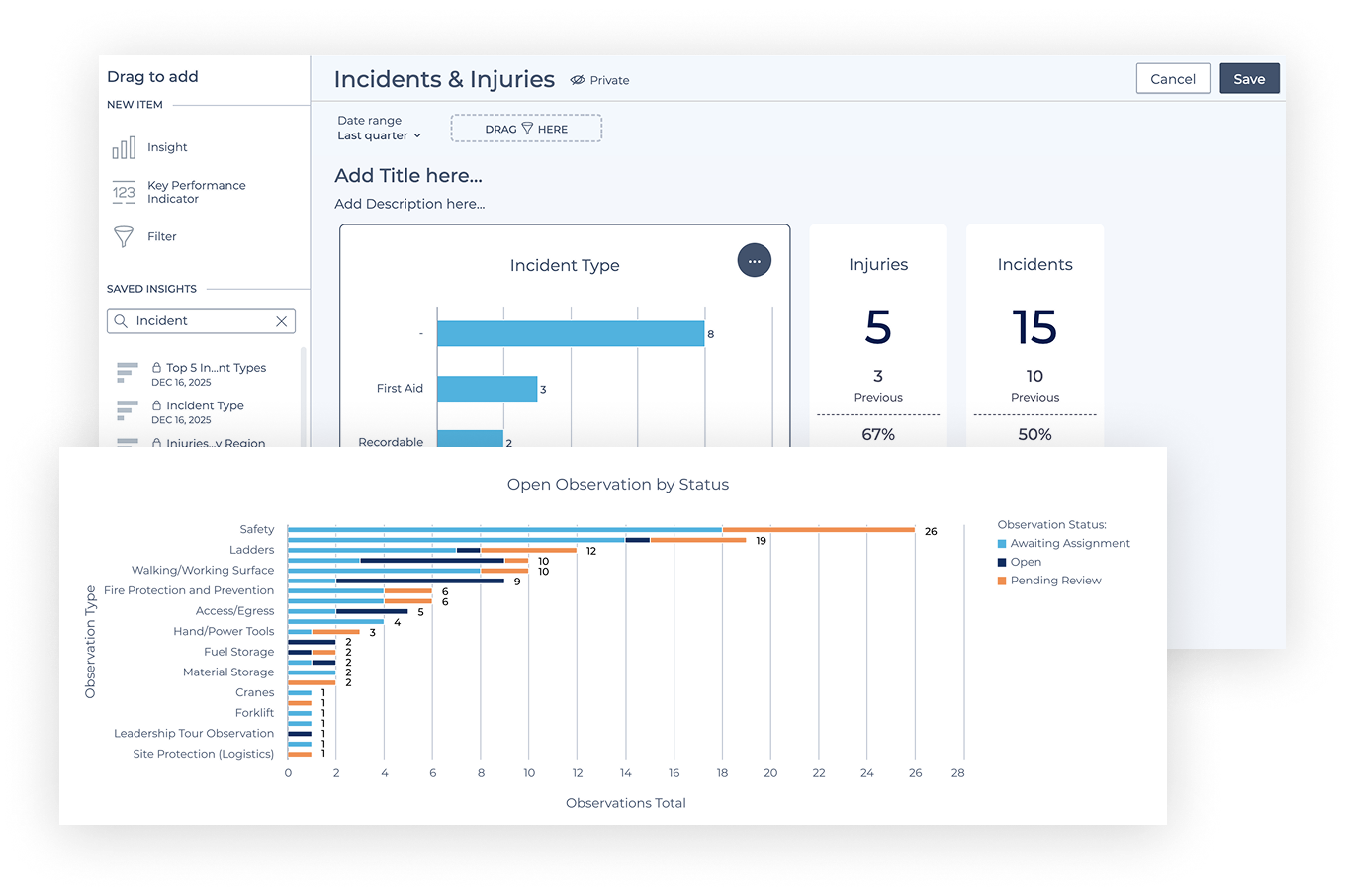This screenshot has height=896, width=1349.
Task: Open the Incident Type chart options menu
Action: (x=754, y=260)
